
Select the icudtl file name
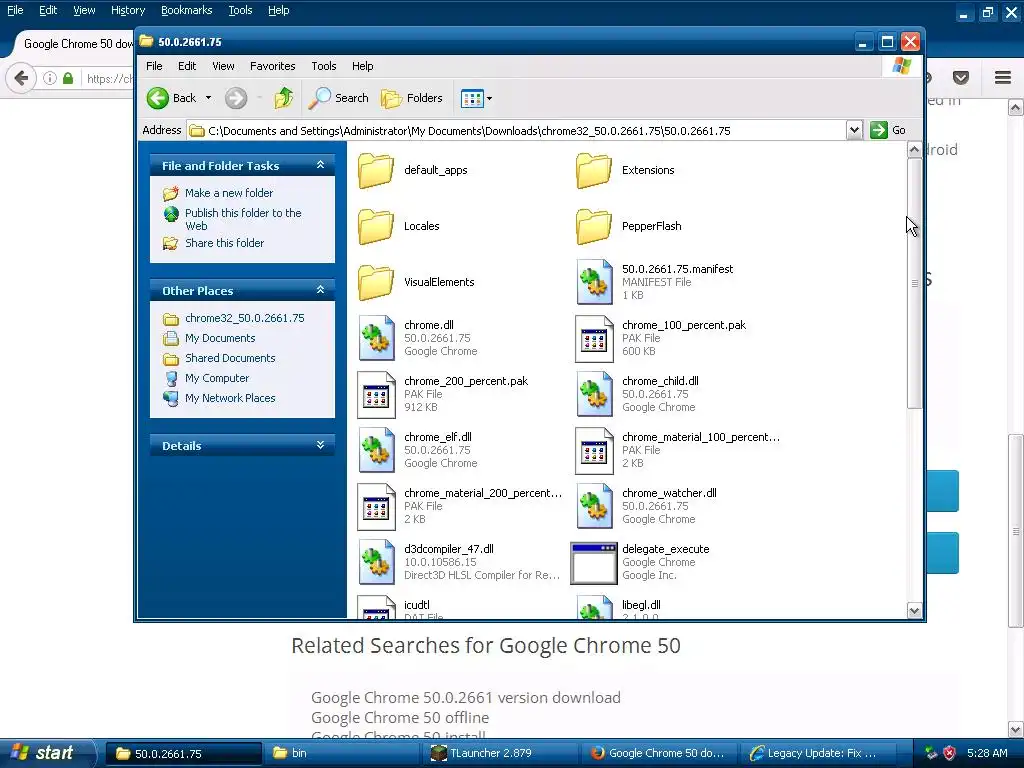click(417, 605)
